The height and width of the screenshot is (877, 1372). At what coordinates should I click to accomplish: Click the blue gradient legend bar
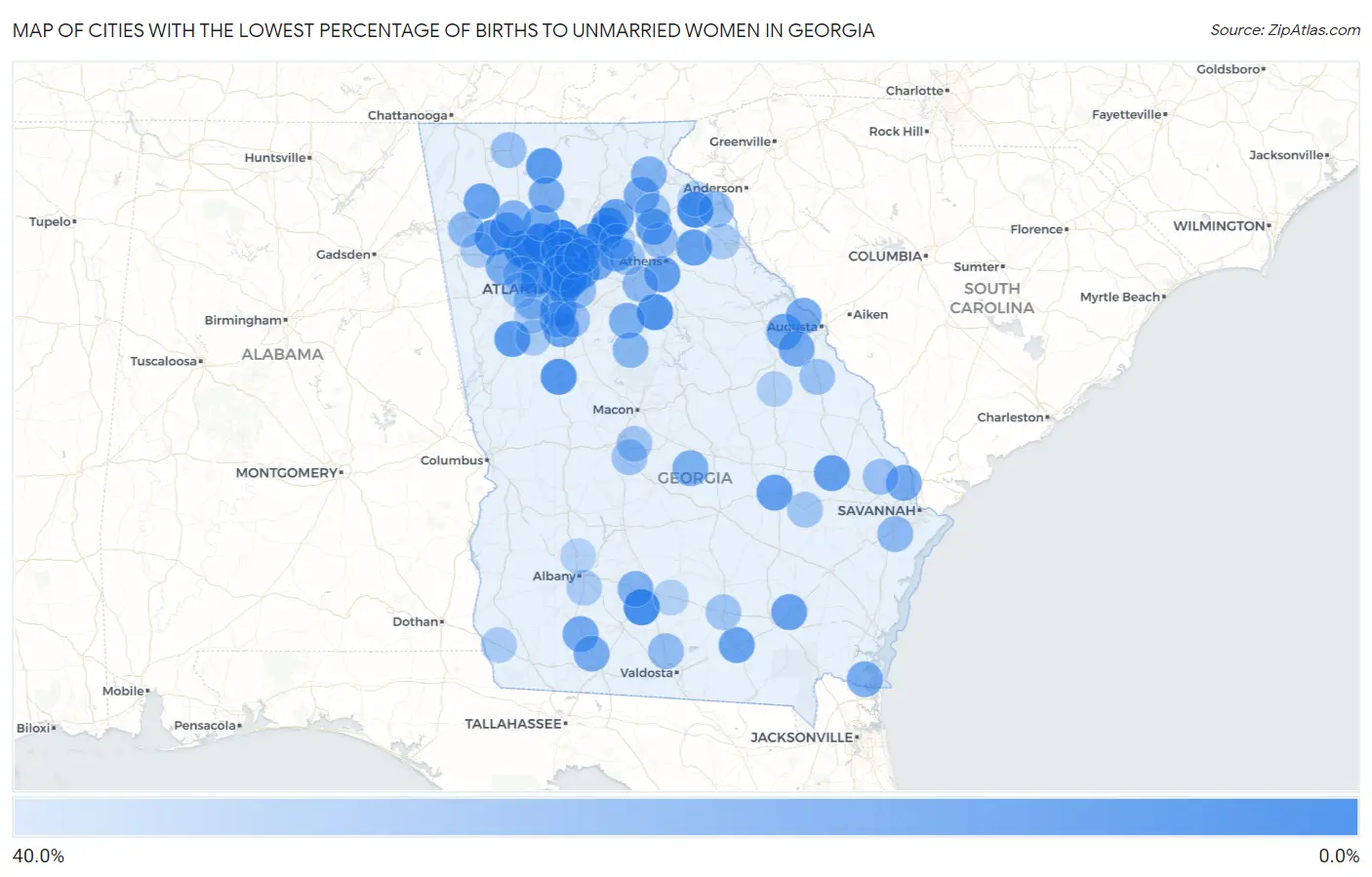(x=686, y=817)
